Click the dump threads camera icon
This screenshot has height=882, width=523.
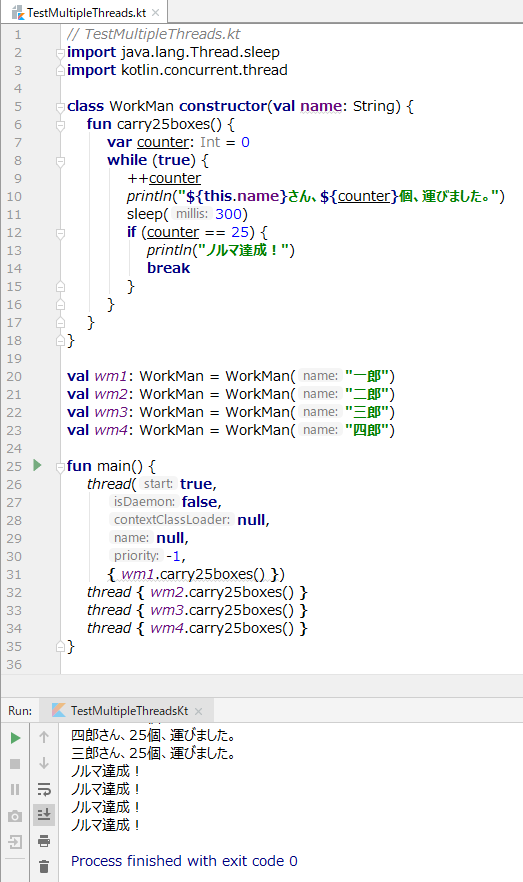click(x=15, y=816)
